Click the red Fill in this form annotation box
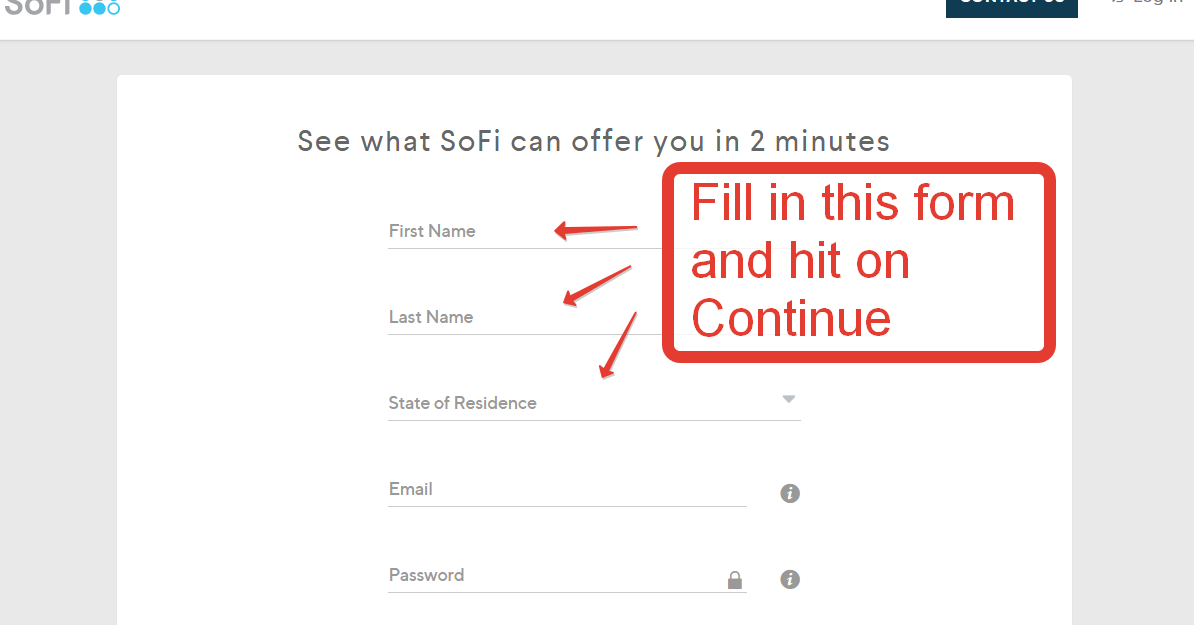 (x=859, y=262)
